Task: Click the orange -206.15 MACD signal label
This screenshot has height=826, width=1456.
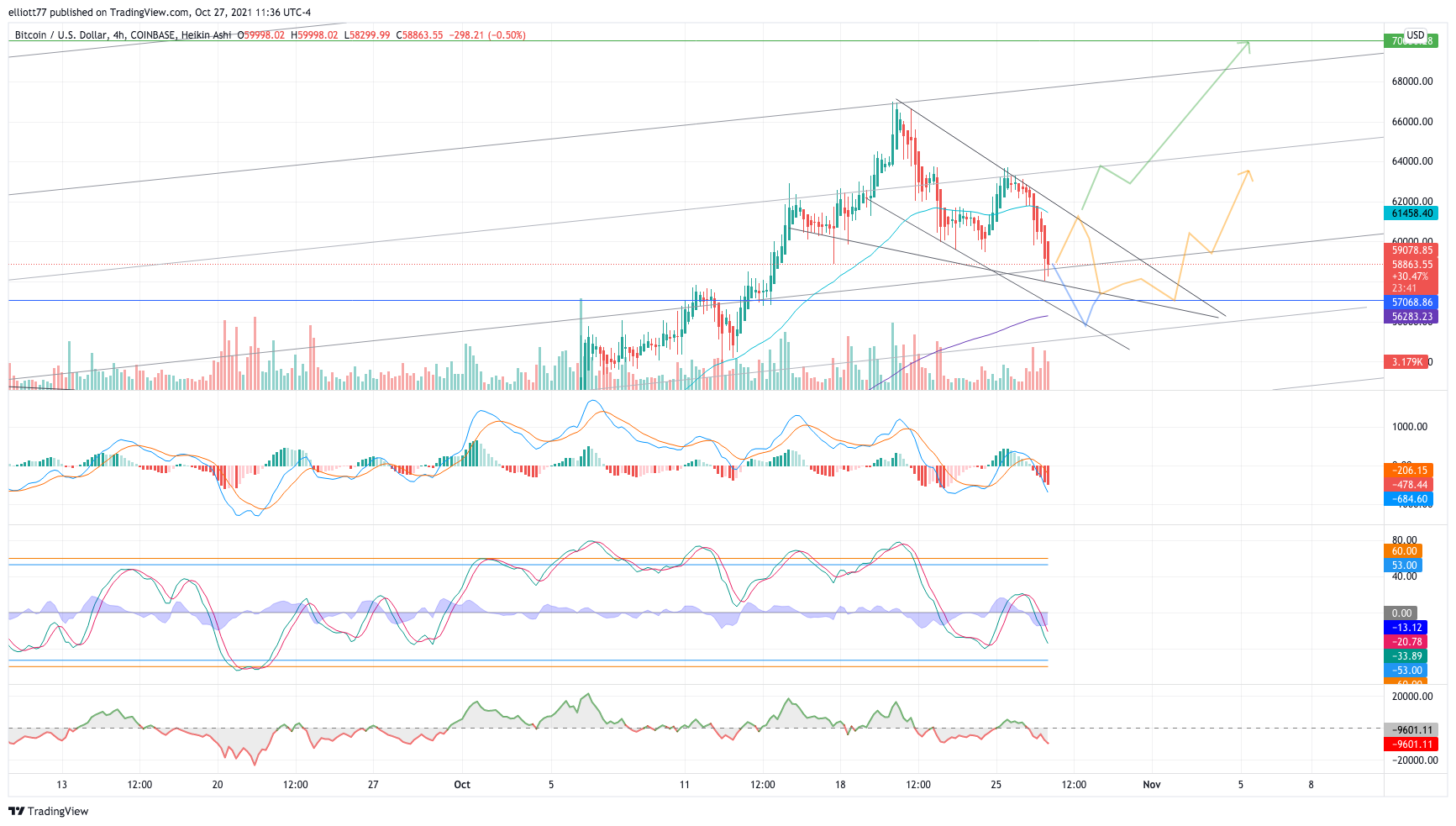Action: 1408,471
